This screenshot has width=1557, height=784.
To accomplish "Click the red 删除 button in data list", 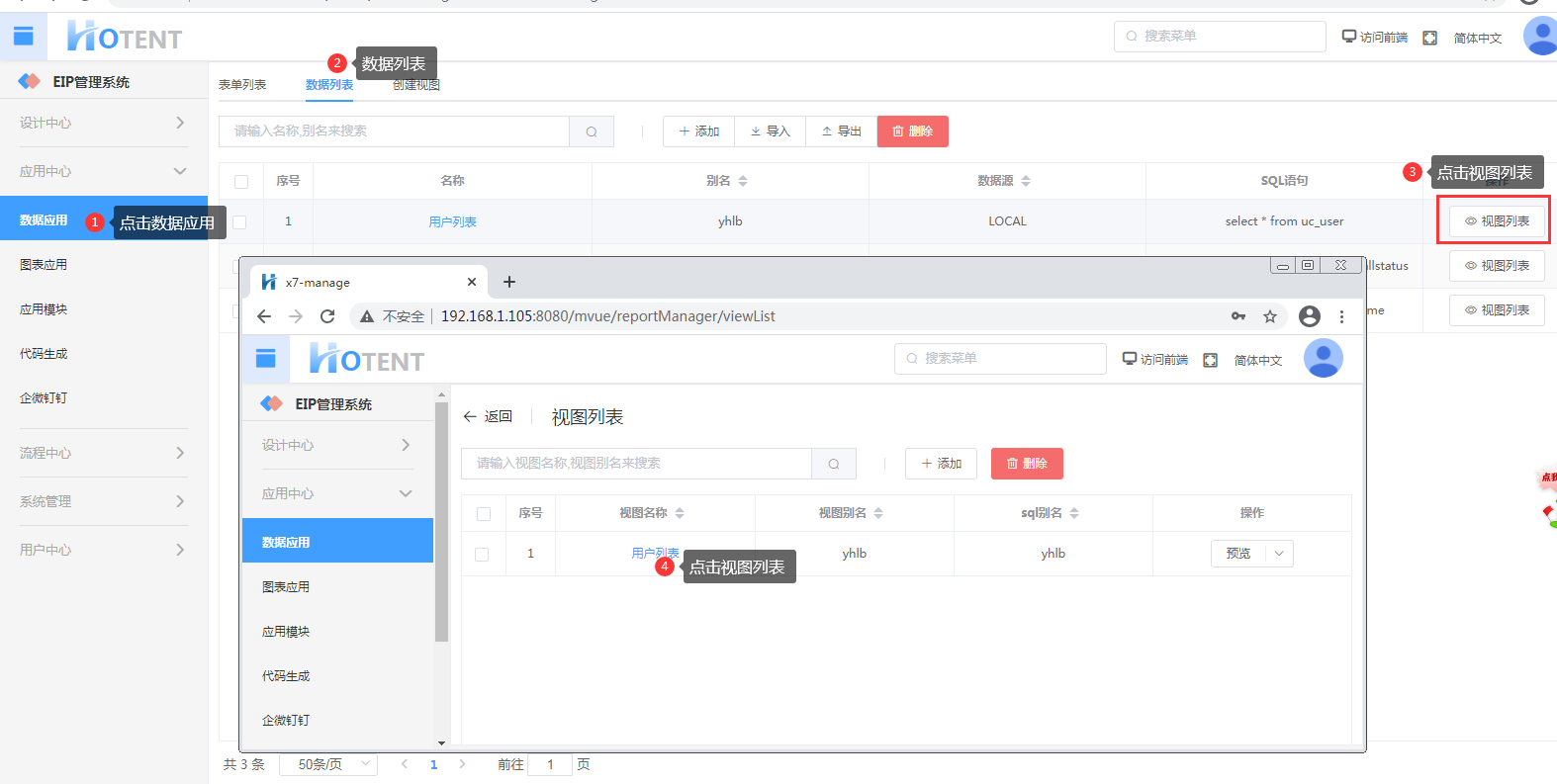I will pyautogui.click(x=912, y=131).
